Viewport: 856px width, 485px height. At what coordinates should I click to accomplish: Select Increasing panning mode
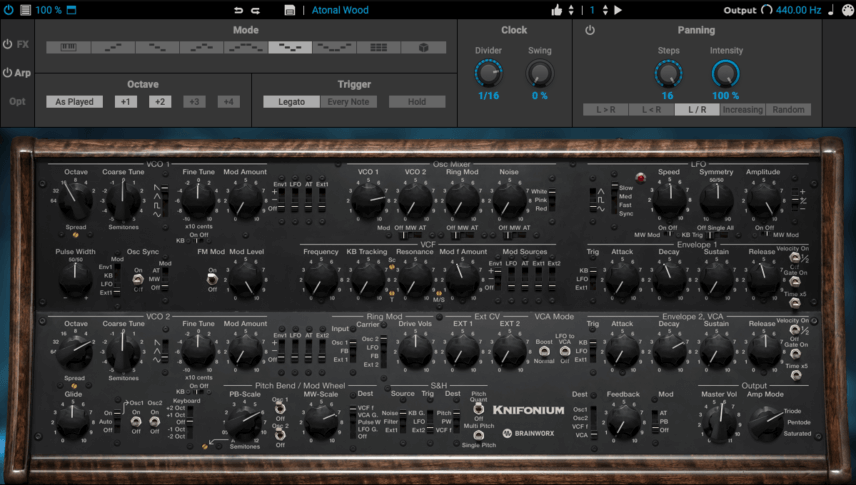(x=742, y=109)
